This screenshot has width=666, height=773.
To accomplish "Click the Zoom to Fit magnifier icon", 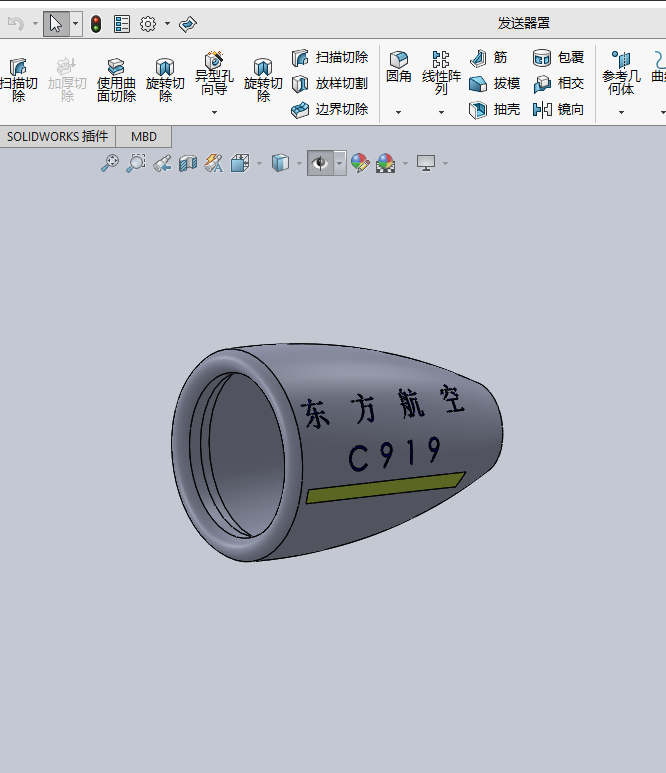I will click(110, 163).
